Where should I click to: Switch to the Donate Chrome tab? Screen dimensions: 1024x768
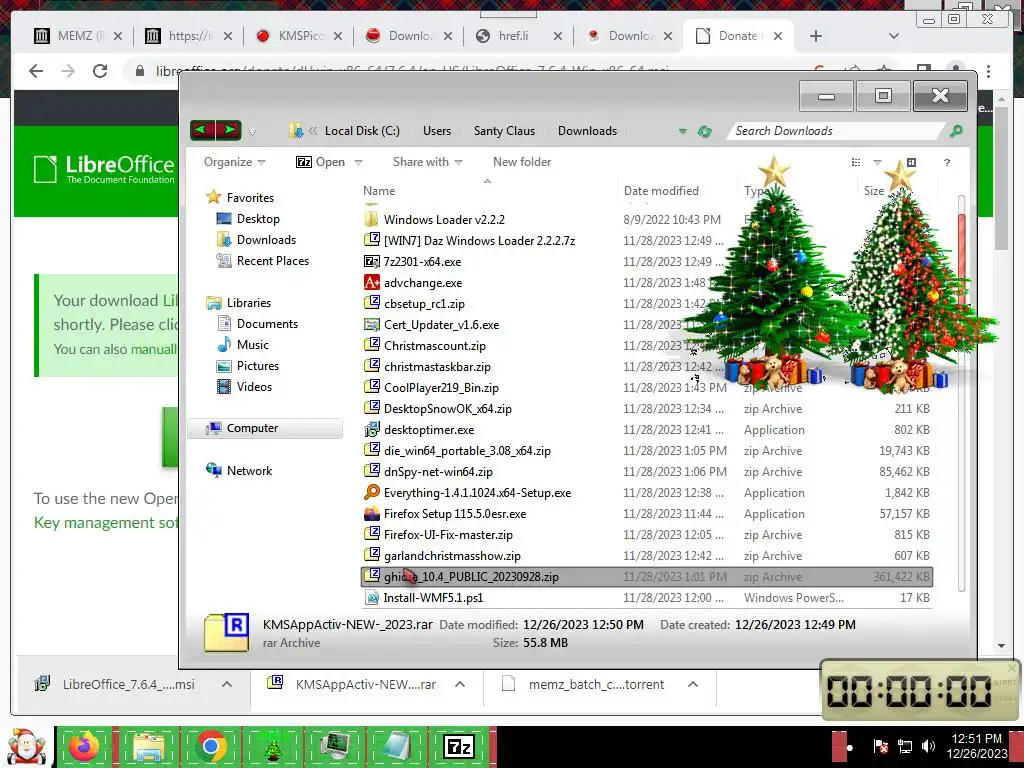point(738,36)
